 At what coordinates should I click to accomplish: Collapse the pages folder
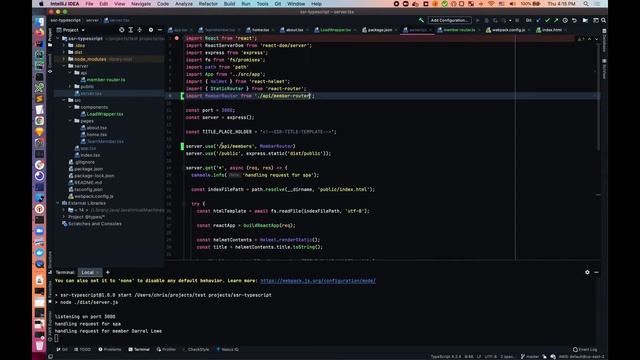70,121
